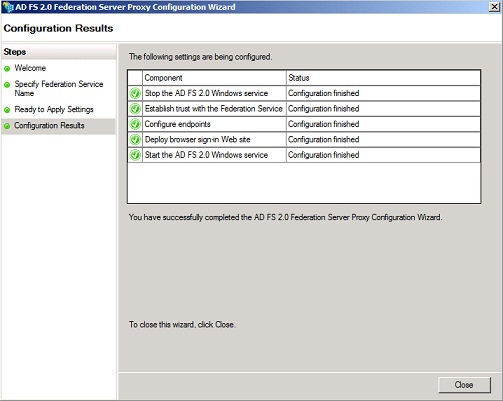
Task: Select 'Establish trust with the Federation Service' cell
Action: point(214,109)
